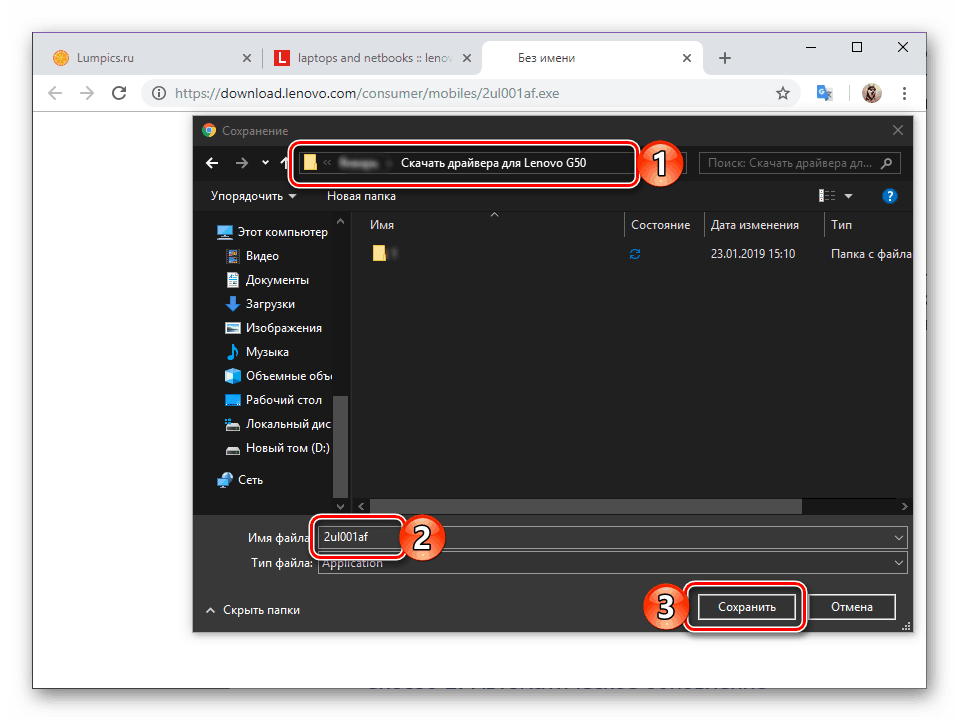Select the Без имени tab
959x721 pixels.
point(592,58)
